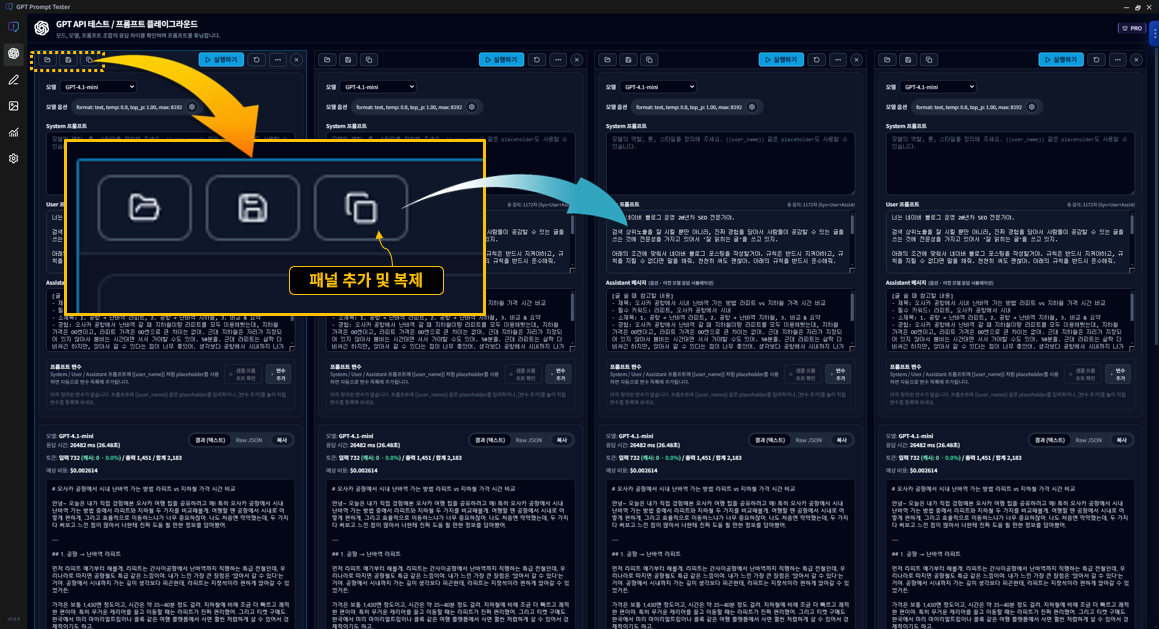Expand the GPT-4.1-mini model dropdown in second panel
1159x629 pixels.
pos(378,87)
